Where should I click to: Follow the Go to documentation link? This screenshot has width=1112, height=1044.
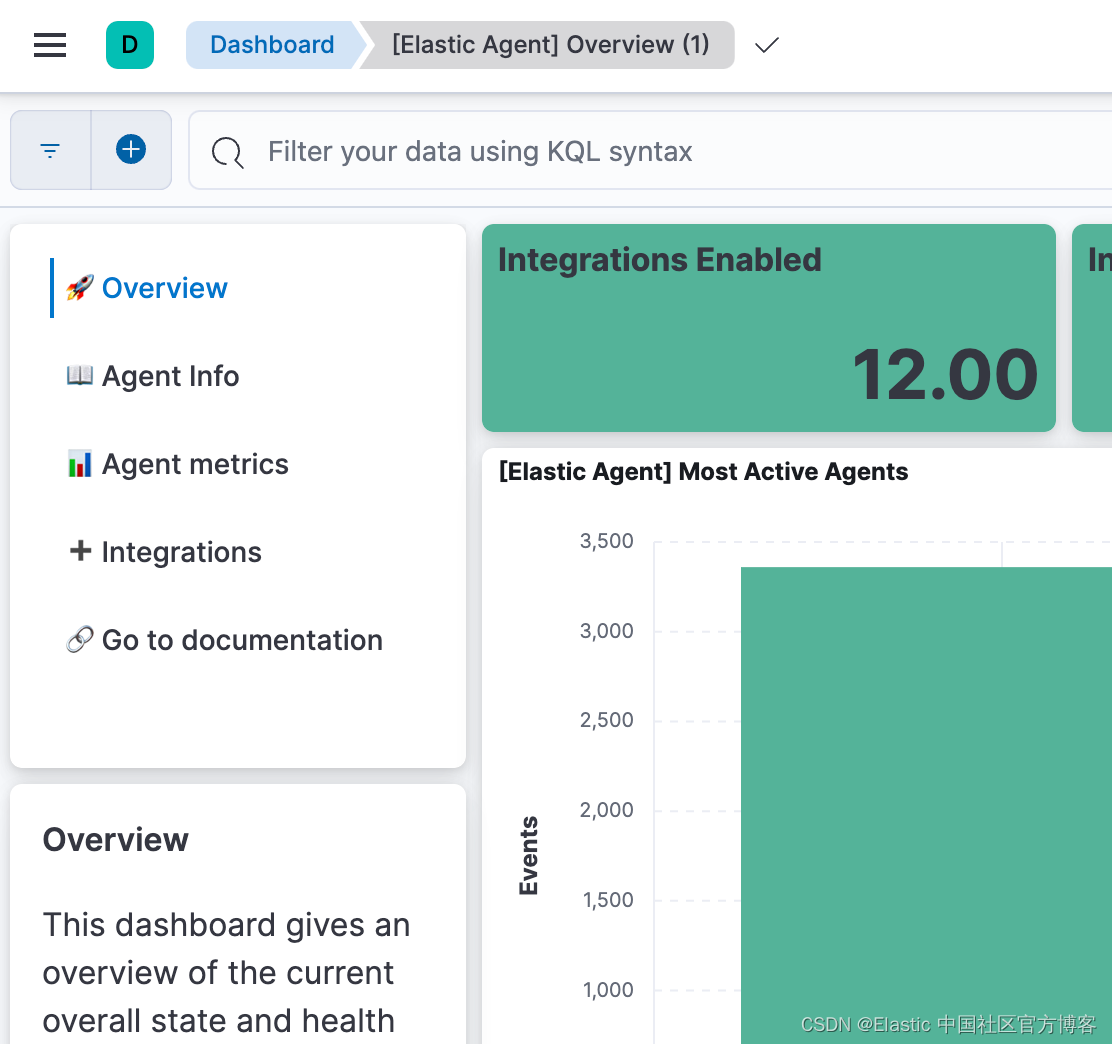pyautogui.click(x=243, y=640)
